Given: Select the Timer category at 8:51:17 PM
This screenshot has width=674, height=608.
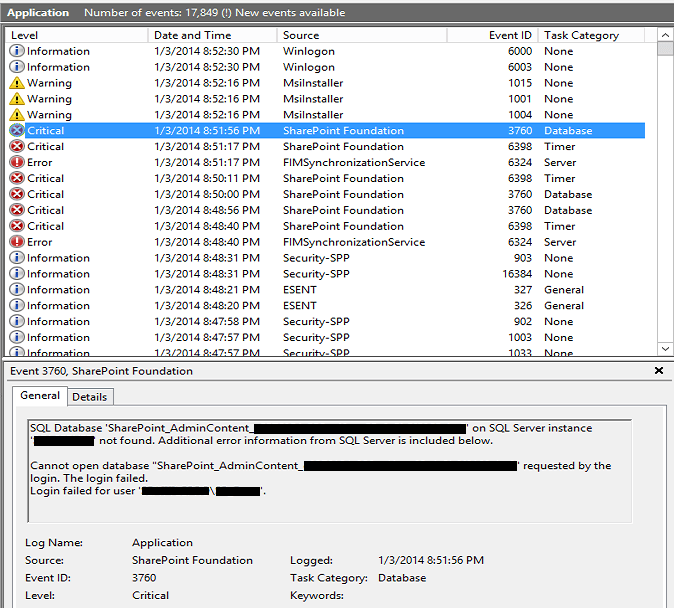Looking at the screenshot, I should click(559, 147).
